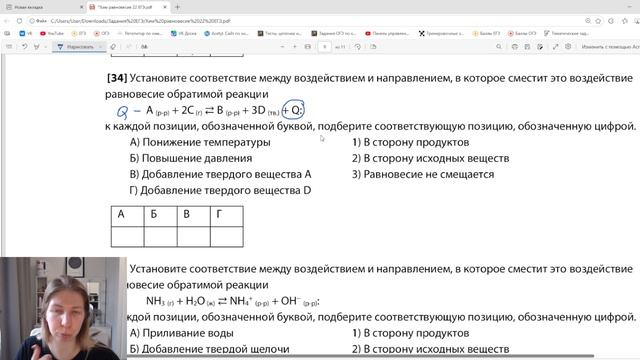Image resolution: width=640 pixels, height=360 pixels.
Task: Click option В) Добавление твердого вещества А
Action: (x=220, y=174)
